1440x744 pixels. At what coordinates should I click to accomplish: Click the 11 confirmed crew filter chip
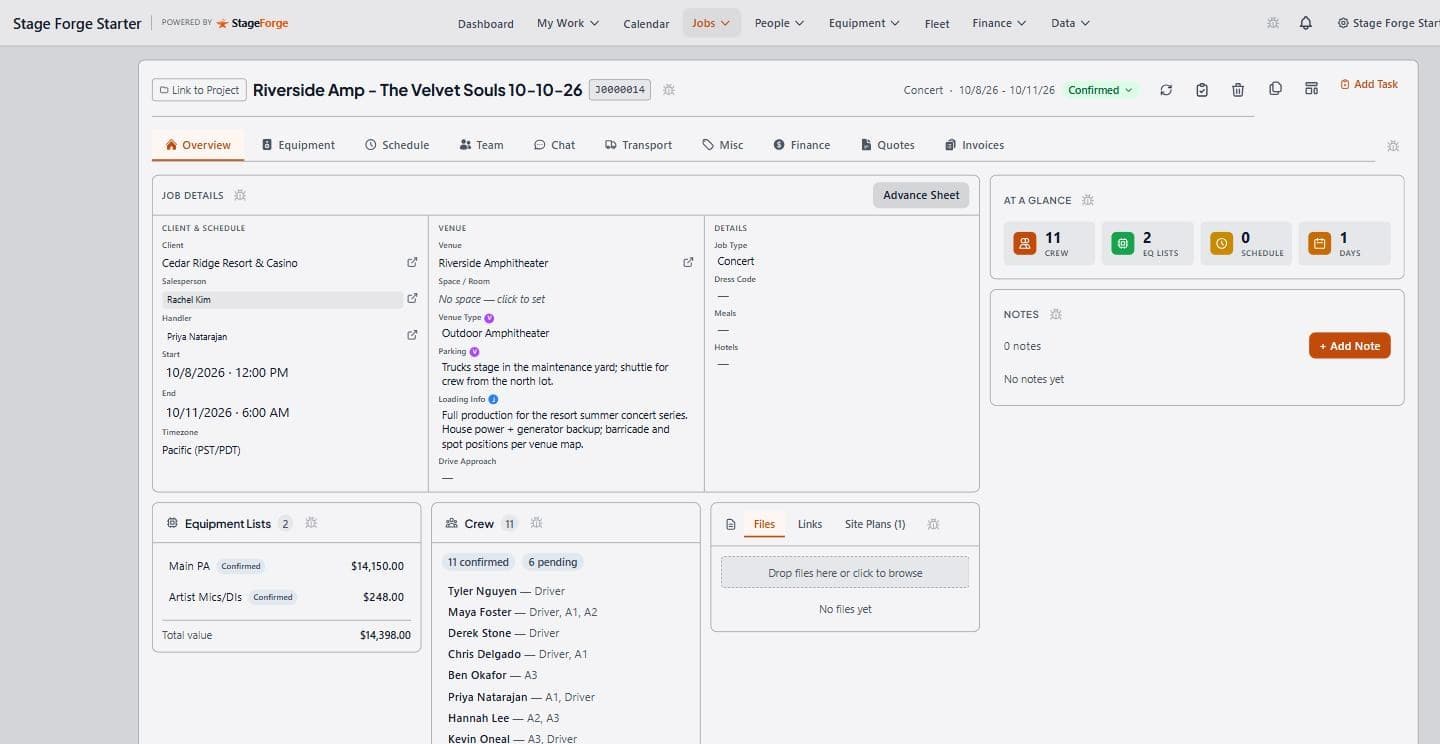(478, 562)
